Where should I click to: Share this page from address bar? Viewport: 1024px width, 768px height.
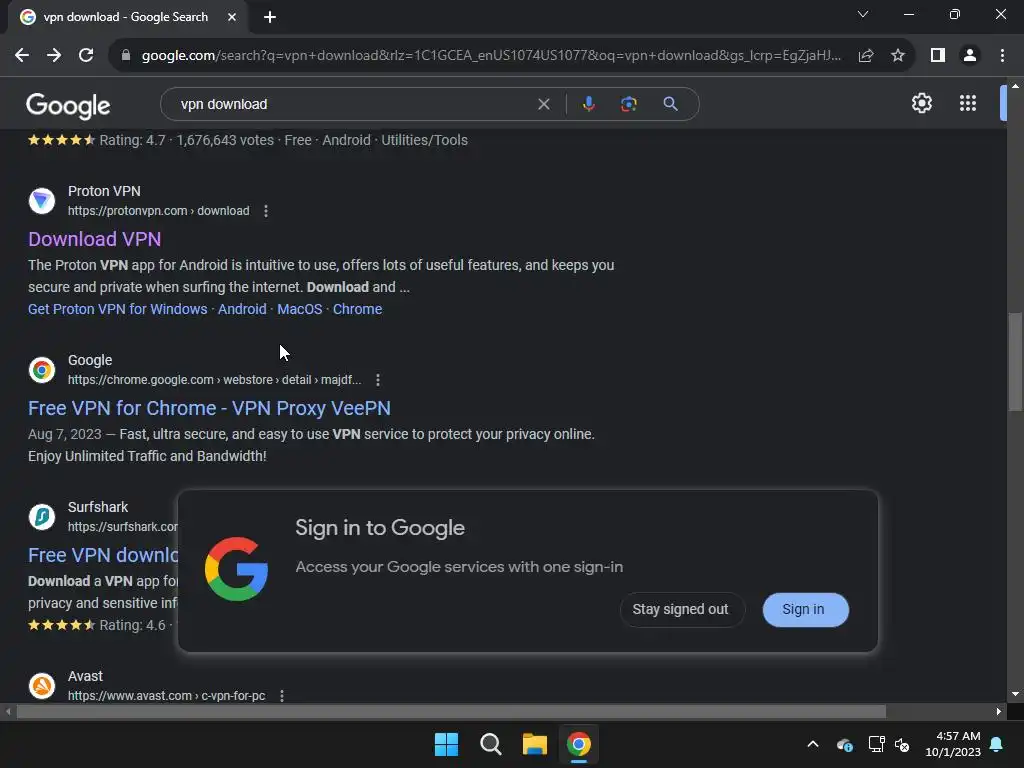pyautogui.click(x=866, y=56)
